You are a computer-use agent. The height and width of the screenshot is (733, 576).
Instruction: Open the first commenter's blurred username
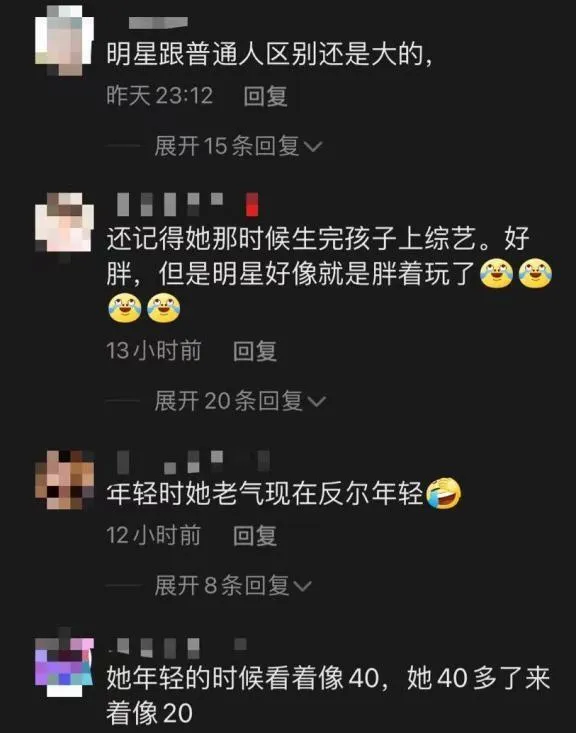pos(158,22)
